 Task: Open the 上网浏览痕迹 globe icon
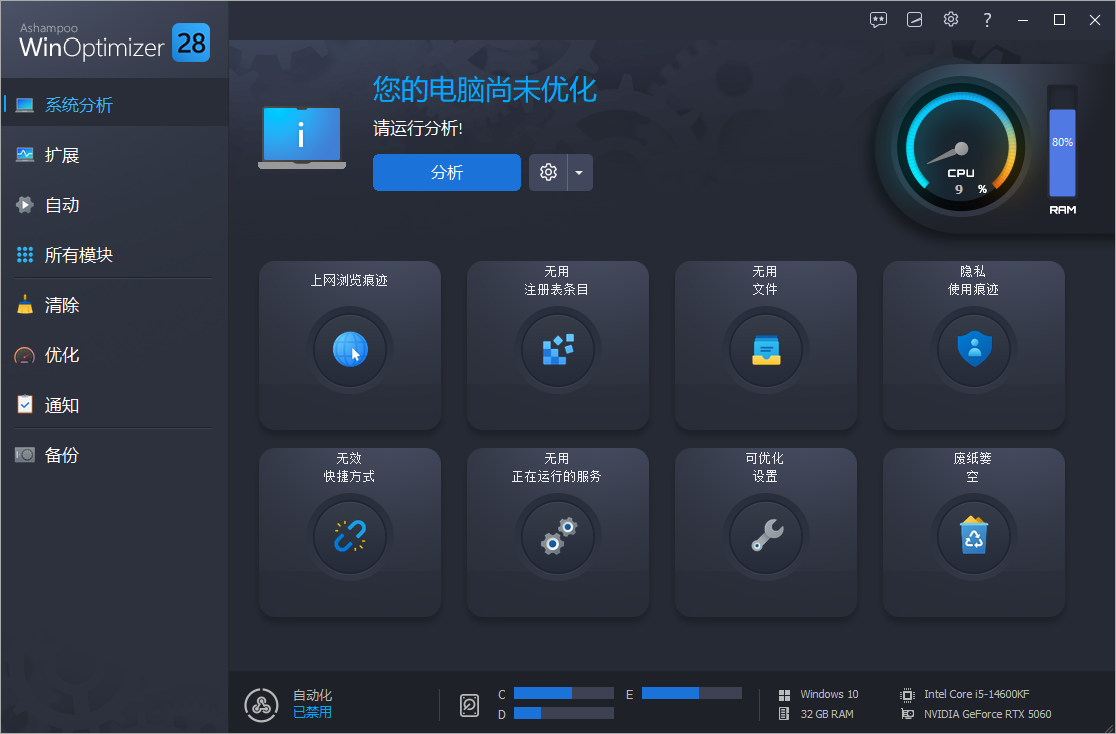[x=349, y=350]
